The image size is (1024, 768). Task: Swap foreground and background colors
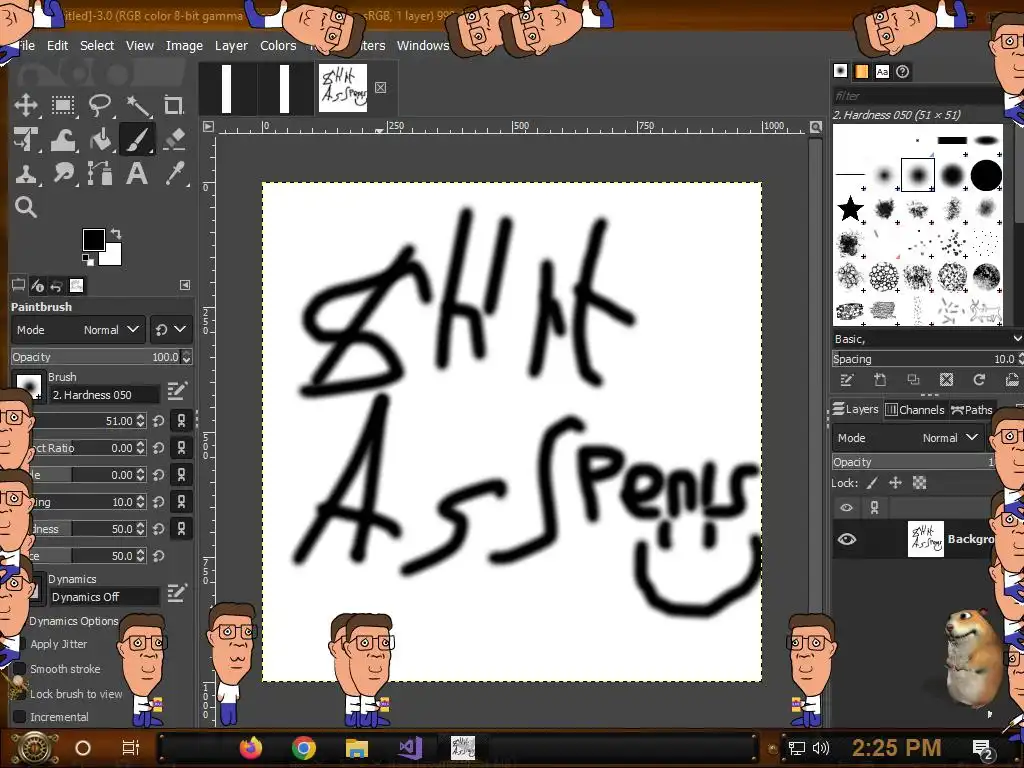tap(116, 233)
